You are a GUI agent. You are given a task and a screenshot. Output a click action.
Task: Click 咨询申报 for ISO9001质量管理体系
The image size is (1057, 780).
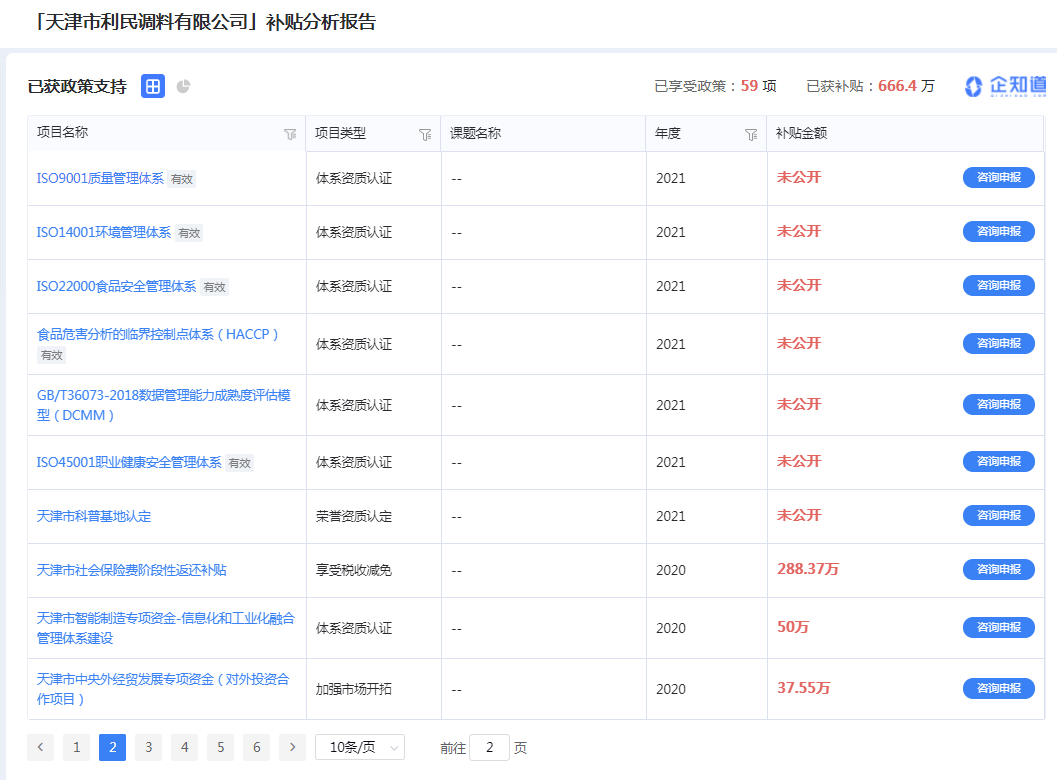(999, 177)
